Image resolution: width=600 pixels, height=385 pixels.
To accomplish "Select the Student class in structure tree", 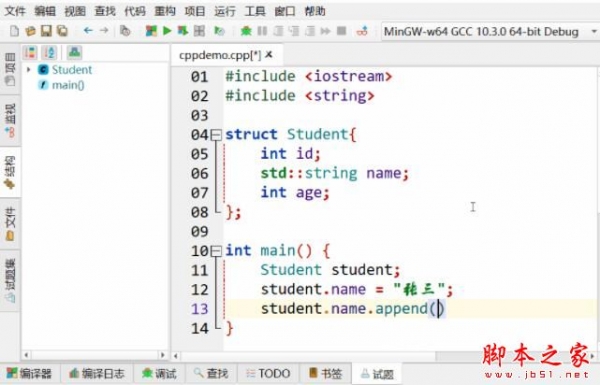I will 72,70.
